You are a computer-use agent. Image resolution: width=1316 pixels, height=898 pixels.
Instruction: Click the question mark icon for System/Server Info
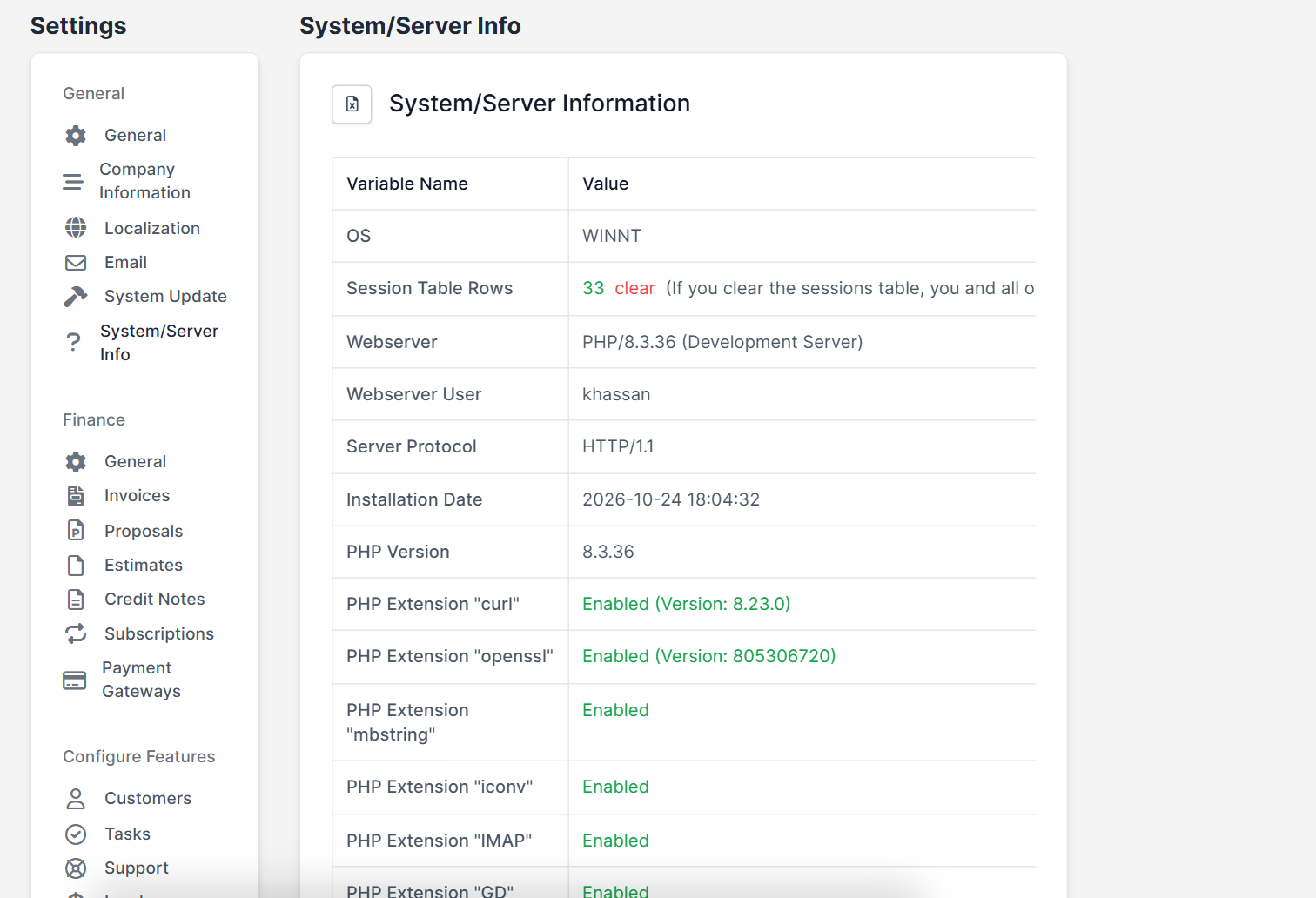tap(74, 343)
